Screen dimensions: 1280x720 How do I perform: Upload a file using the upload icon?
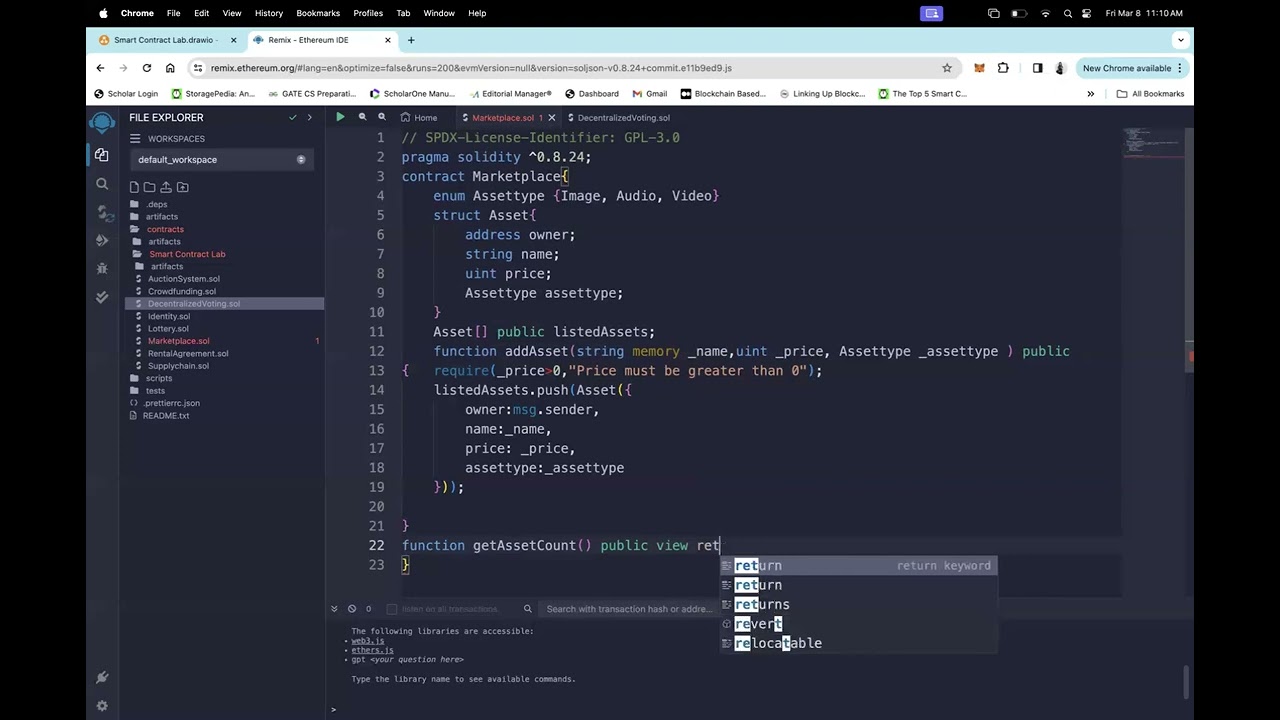coord(166,187)
